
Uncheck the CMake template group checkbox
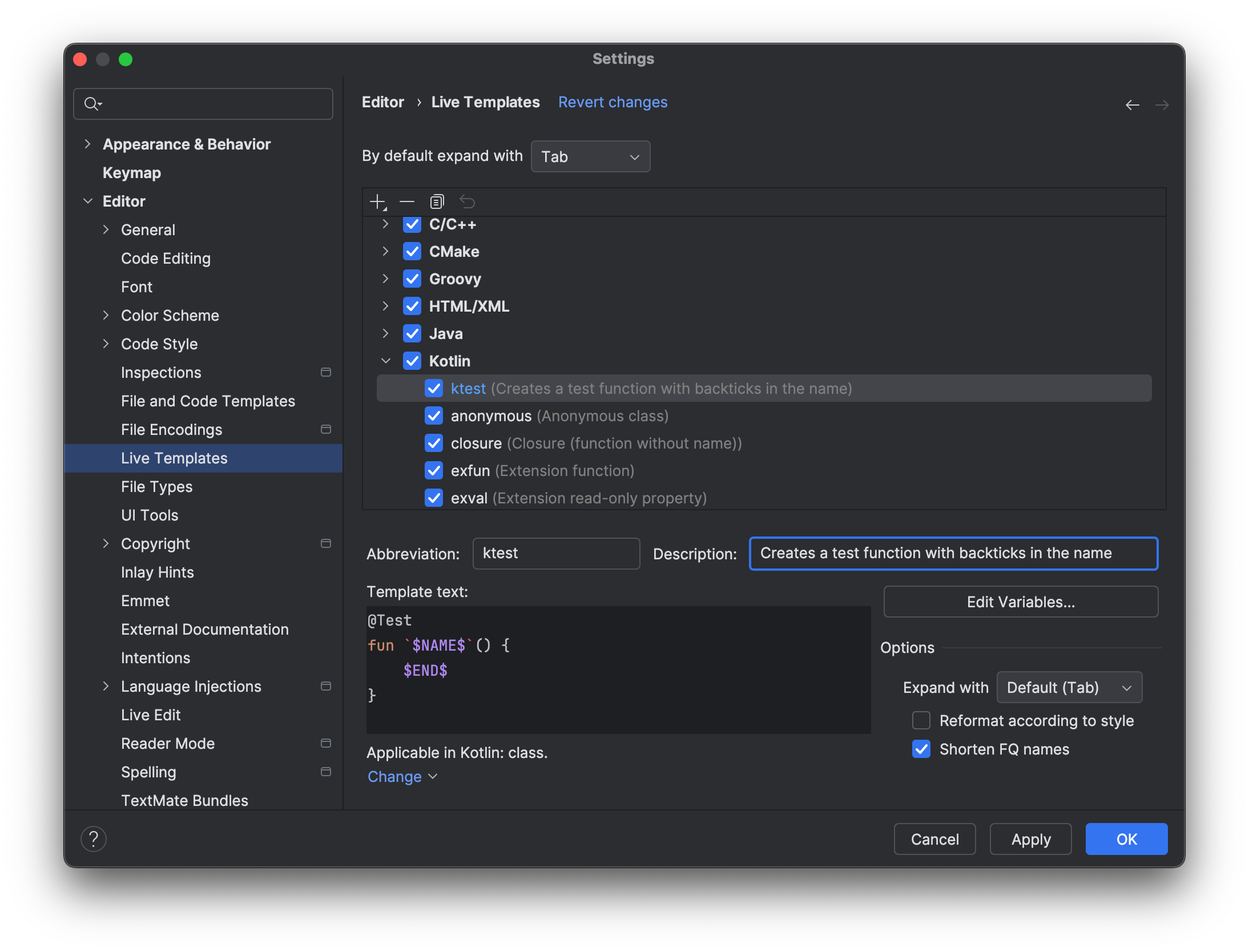click(412, 251)
